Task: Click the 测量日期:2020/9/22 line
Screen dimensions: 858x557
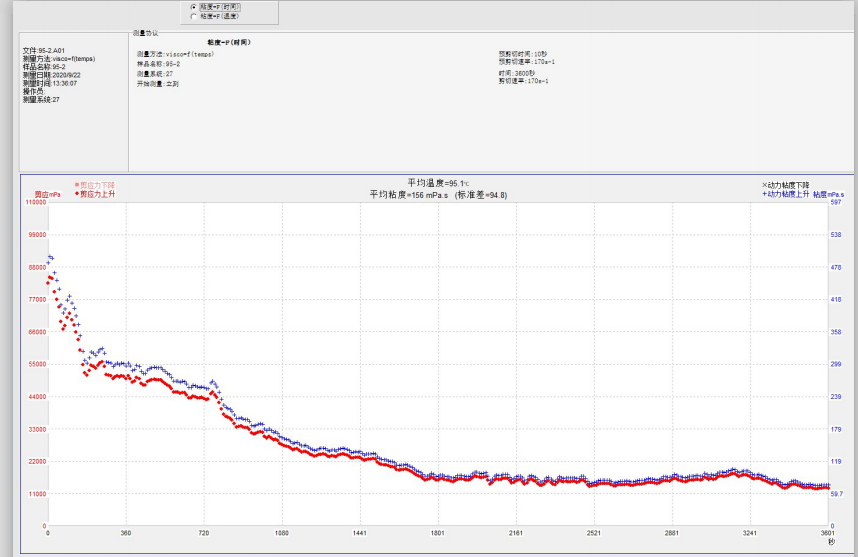Action: 51,75
